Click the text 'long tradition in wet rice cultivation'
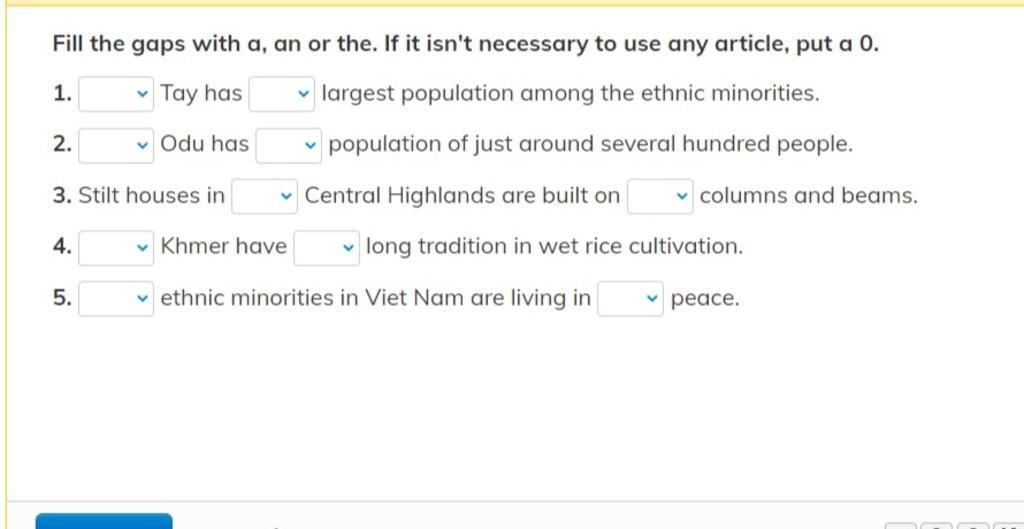The width and height of the screenshot is (1024, 529). [x=554, y=247]
